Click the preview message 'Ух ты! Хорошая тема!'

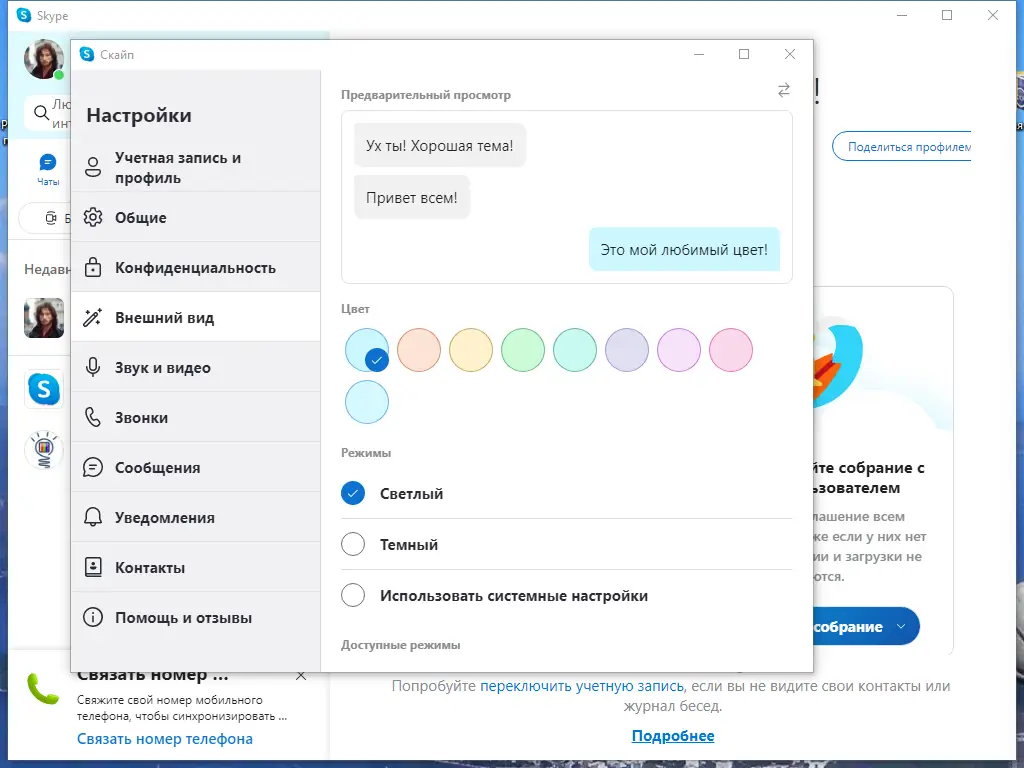pos(440,146)
